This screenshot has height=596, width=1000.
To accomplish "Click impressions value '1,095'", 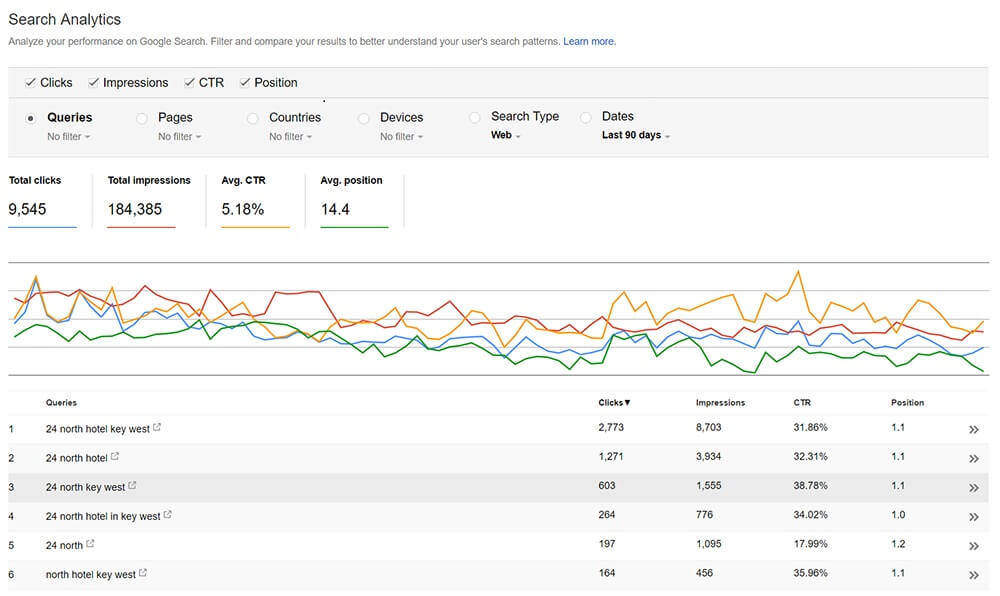I will [x=709, y=544].
